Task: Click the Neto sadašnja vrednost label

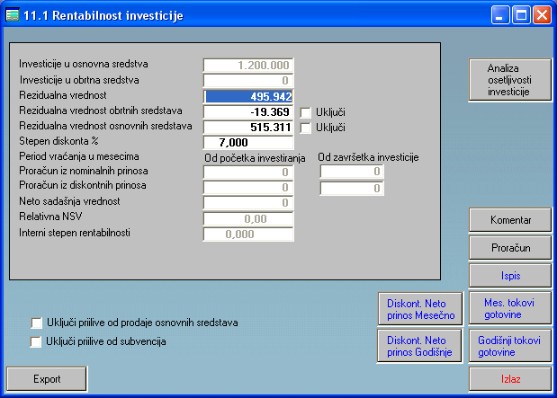Action: [x=70, y=201]
